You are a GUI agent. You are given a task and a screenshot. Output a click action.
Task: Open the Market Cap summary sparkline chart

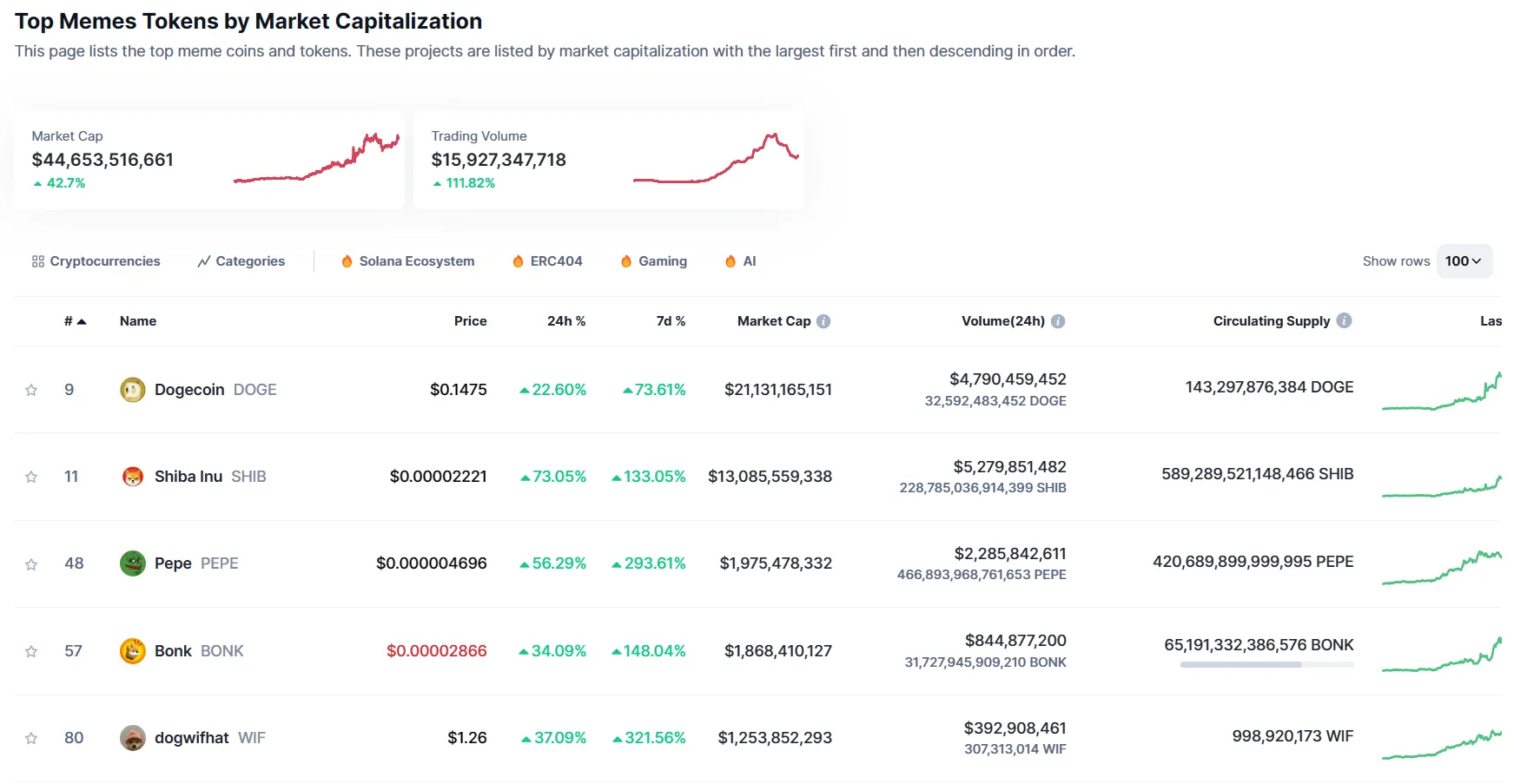(x=317, y=158)
